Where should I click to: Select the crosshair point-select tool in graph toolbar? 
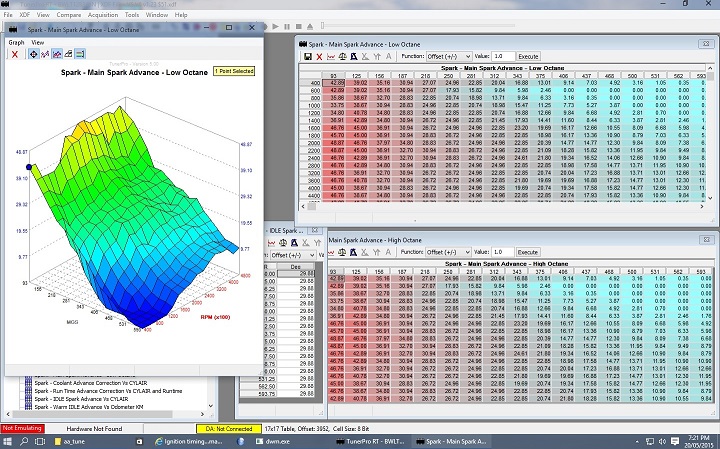[x=34, y=54]
